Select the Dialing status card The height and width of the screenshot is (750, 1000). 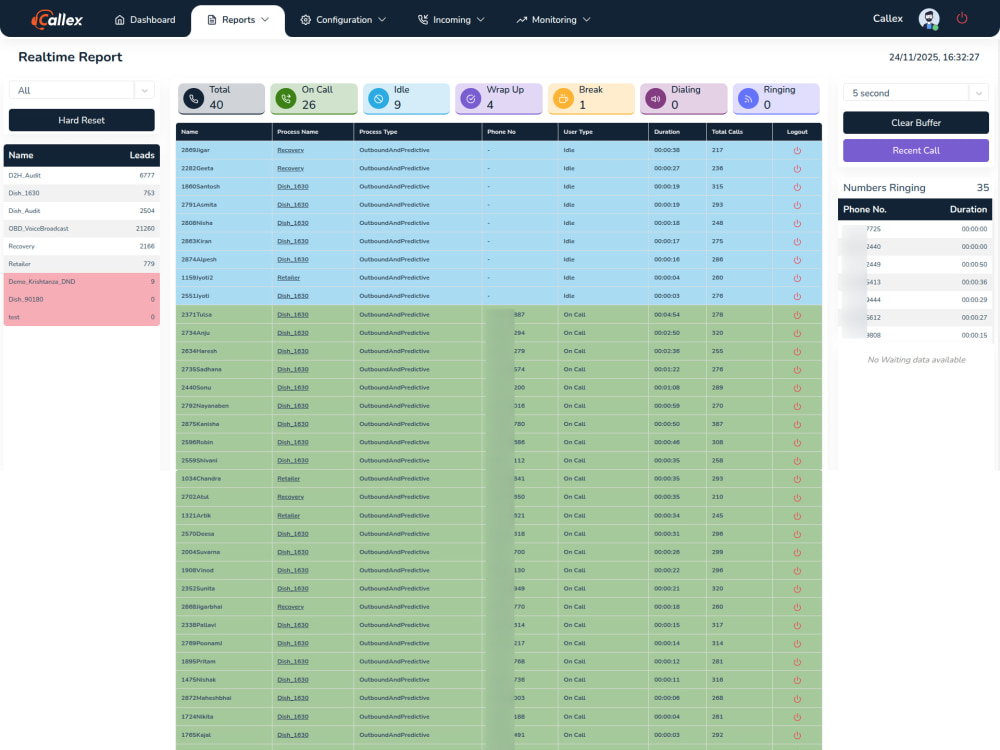[x=684, y=98]
